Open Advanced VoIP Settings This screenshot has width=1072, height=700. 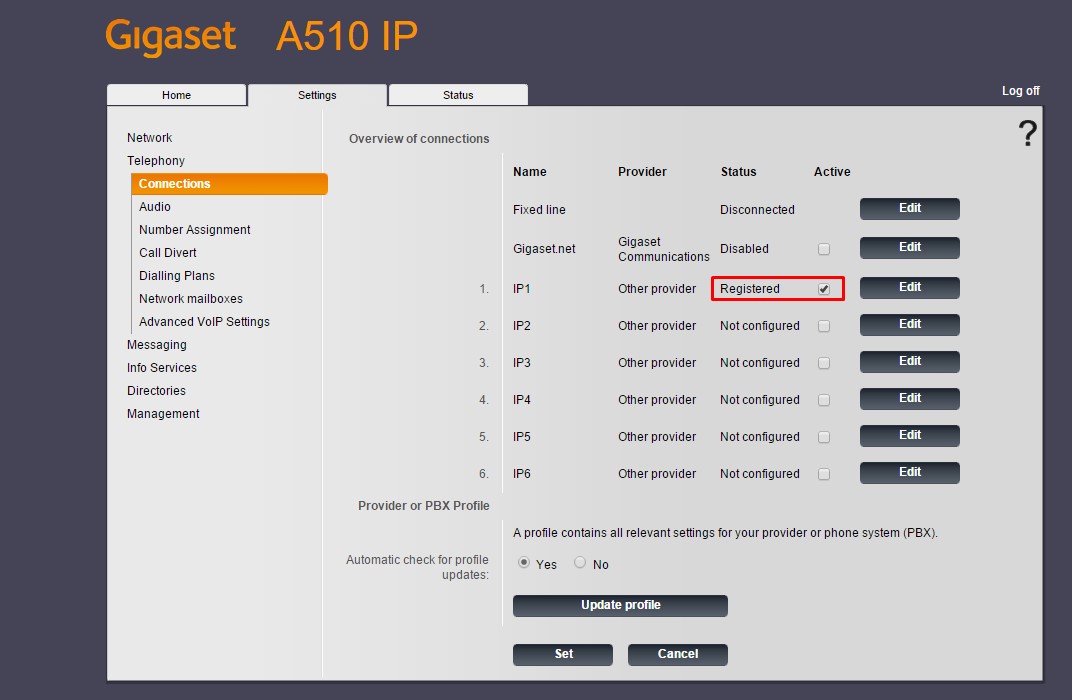pyautogui.click(x=204, y=322)
